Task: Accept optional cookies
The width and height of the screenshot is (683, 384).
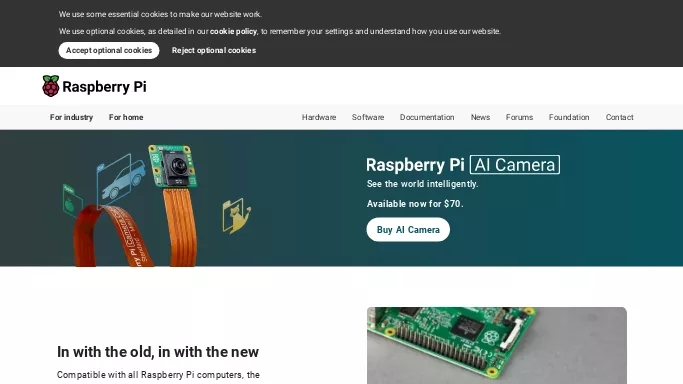Action: pos(109,51)
